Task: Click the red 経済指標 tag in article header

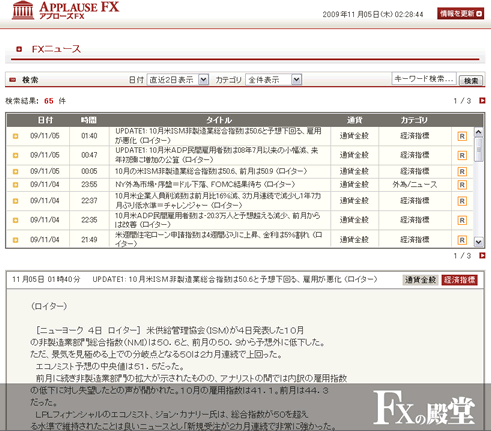Action: [459, 280]
